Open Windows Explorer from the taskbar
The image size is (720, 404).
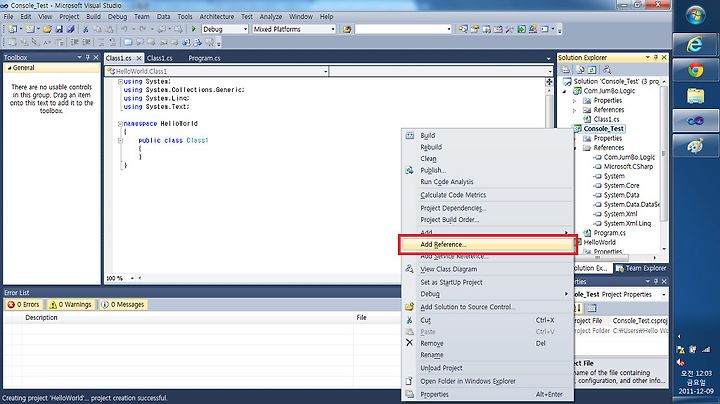coord(695,95)
